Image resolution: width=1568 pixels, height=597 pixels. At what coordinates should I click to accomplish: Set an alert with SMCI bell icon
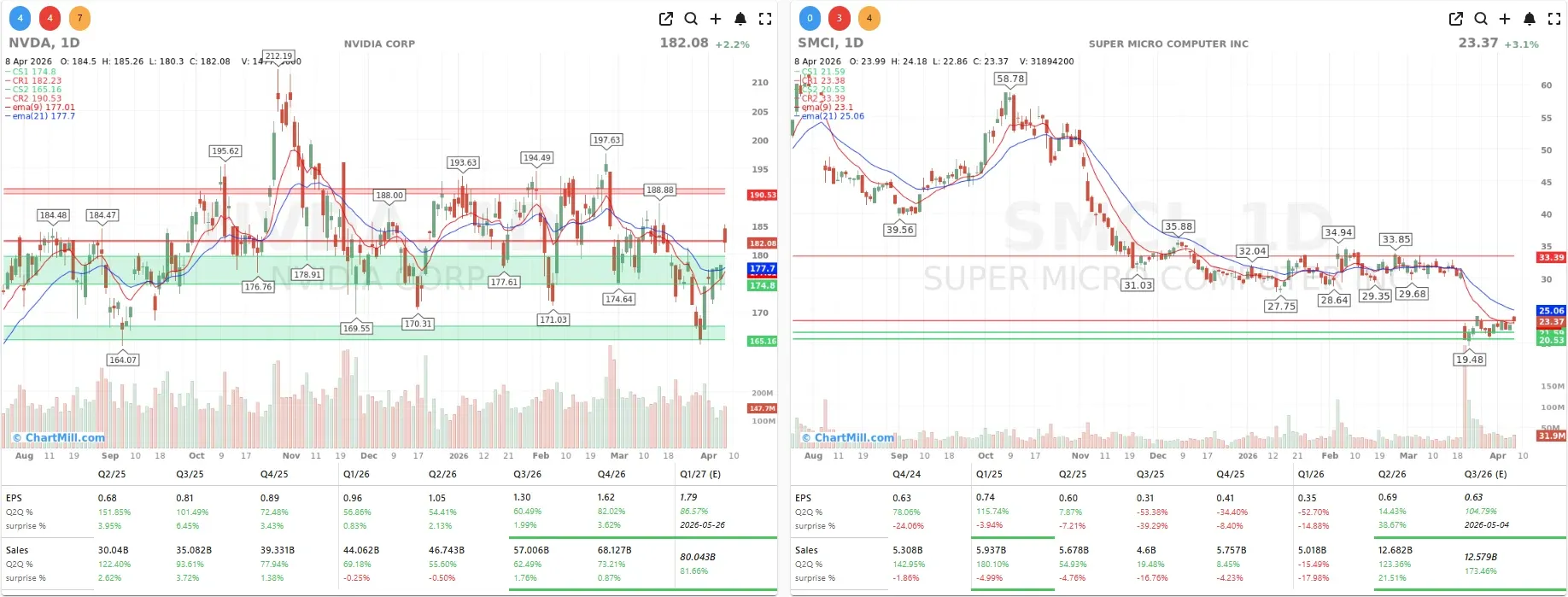[1530, 19]
